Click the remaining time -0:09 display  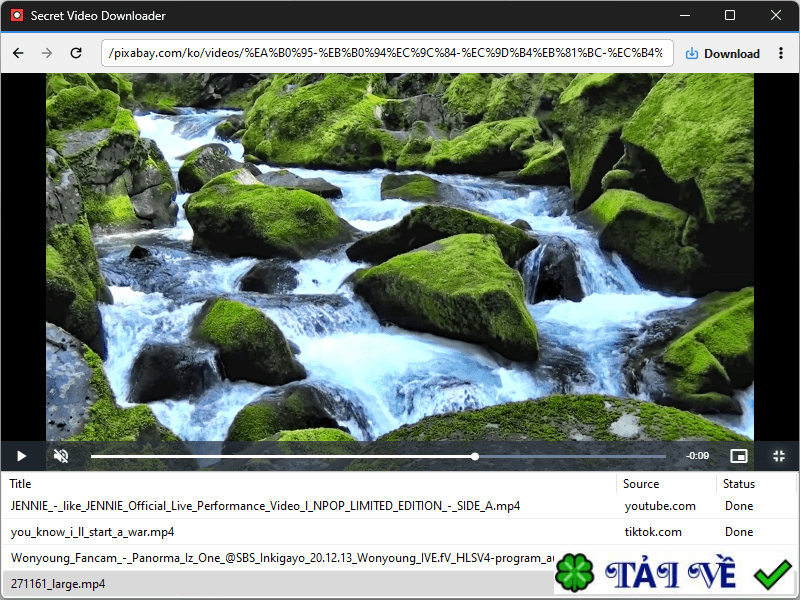(697, 456)
